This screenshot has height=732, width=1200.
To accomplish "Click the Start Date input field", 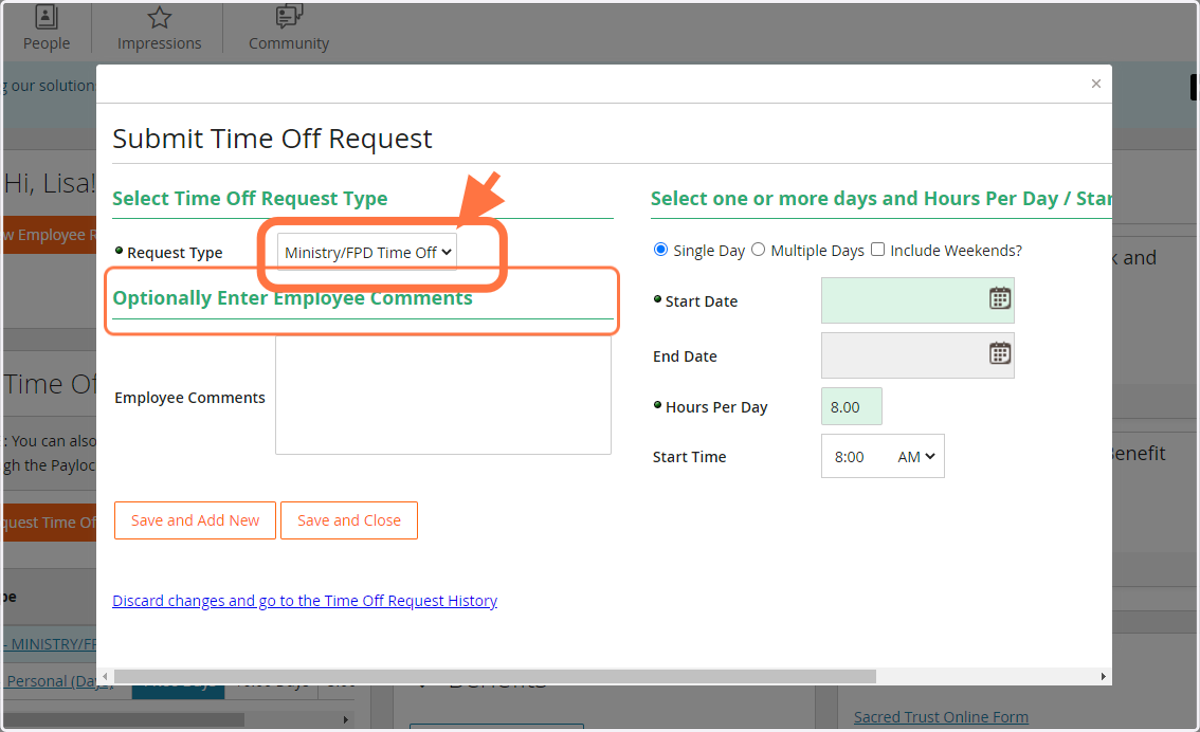I will tap(918, 300).
